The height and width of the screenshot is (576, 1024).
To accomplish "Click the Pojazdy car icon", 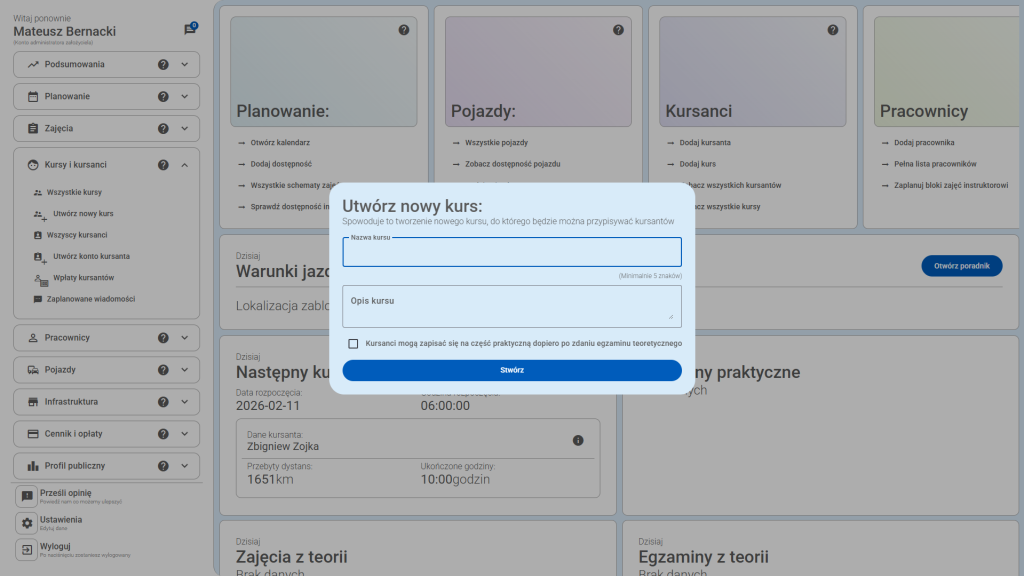I will 35,369.
